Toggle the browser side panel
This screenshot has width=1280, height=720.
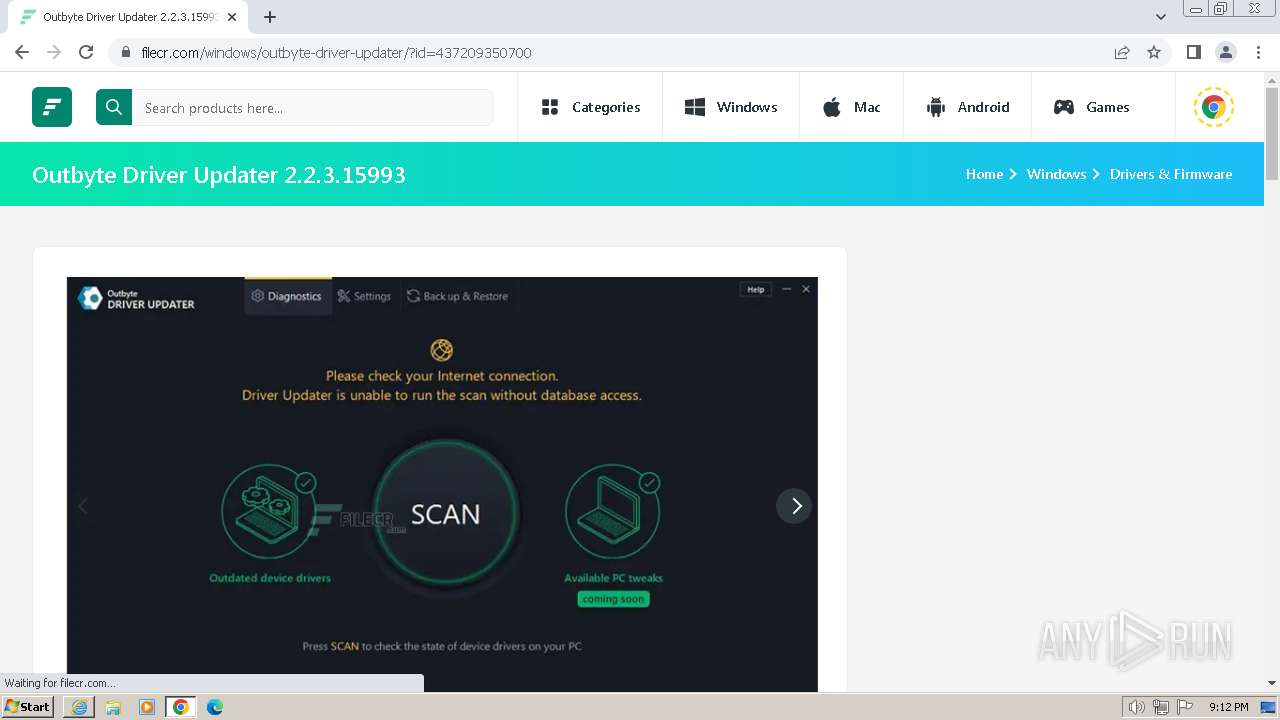click(x=1193, y=53)
